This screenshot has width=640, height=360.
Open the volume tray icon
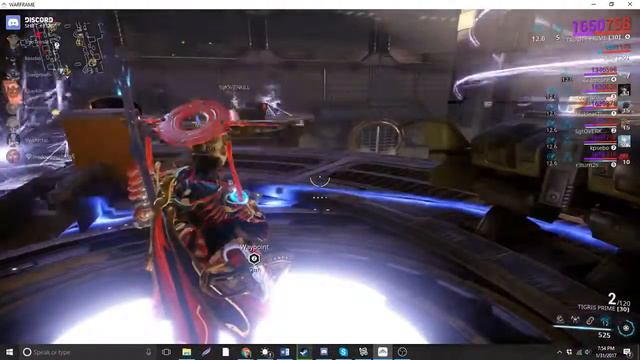point(588,352)
